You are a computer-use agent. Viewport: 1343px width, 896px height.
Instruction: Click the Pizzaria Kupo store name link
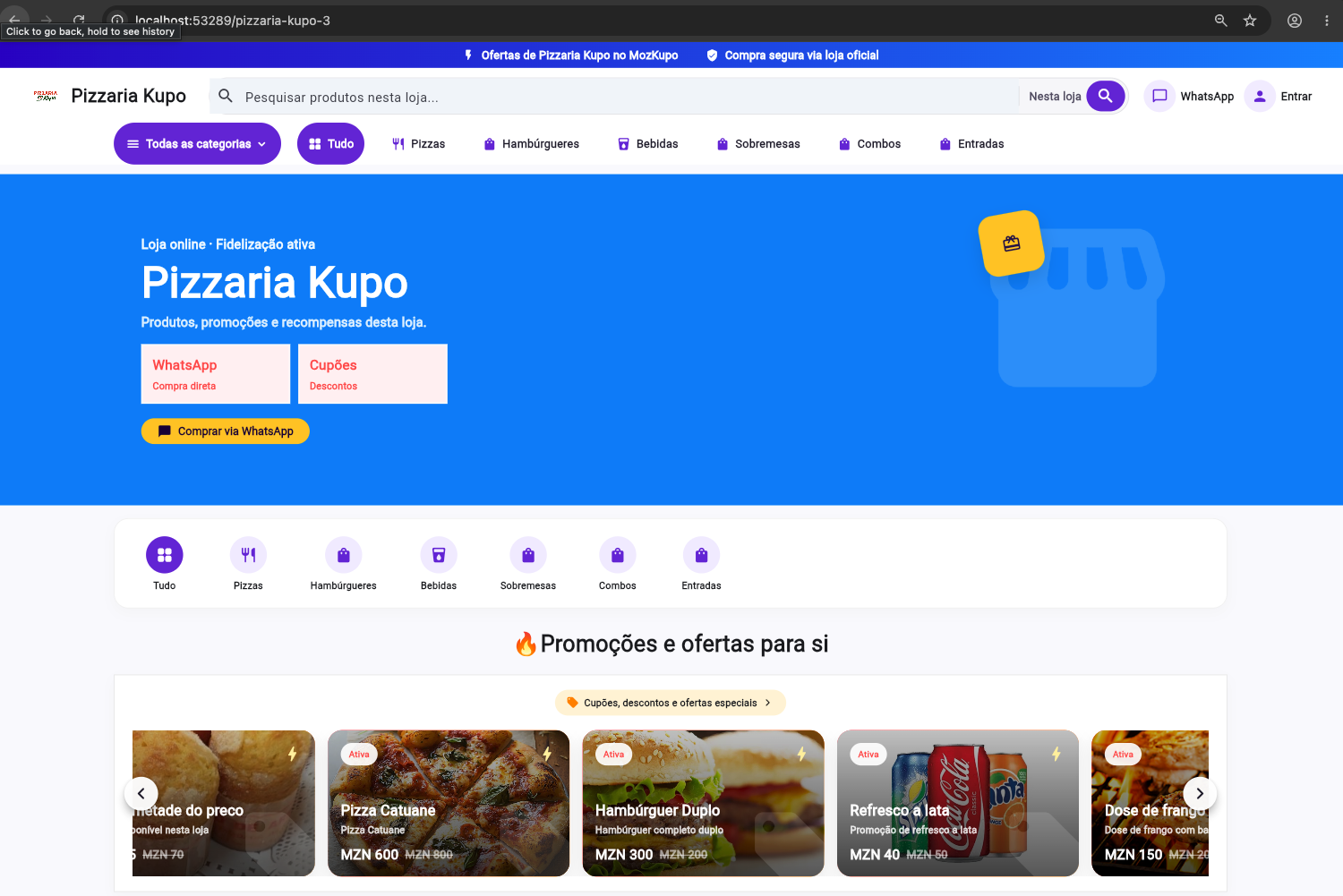pyautogui.click(x=129, y=96)
